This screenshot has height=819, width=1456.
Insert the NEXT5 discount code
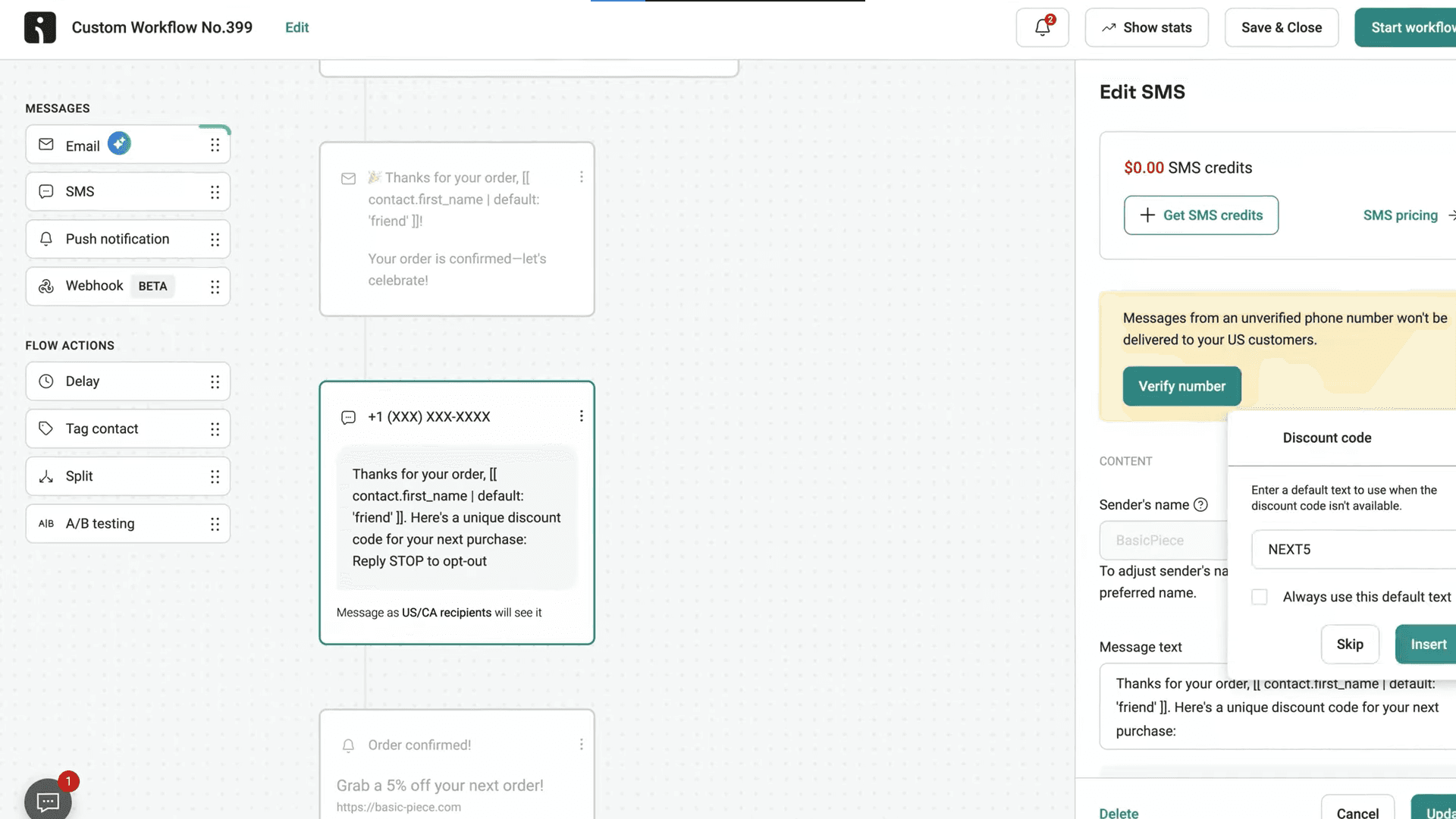coord(1429,644)
